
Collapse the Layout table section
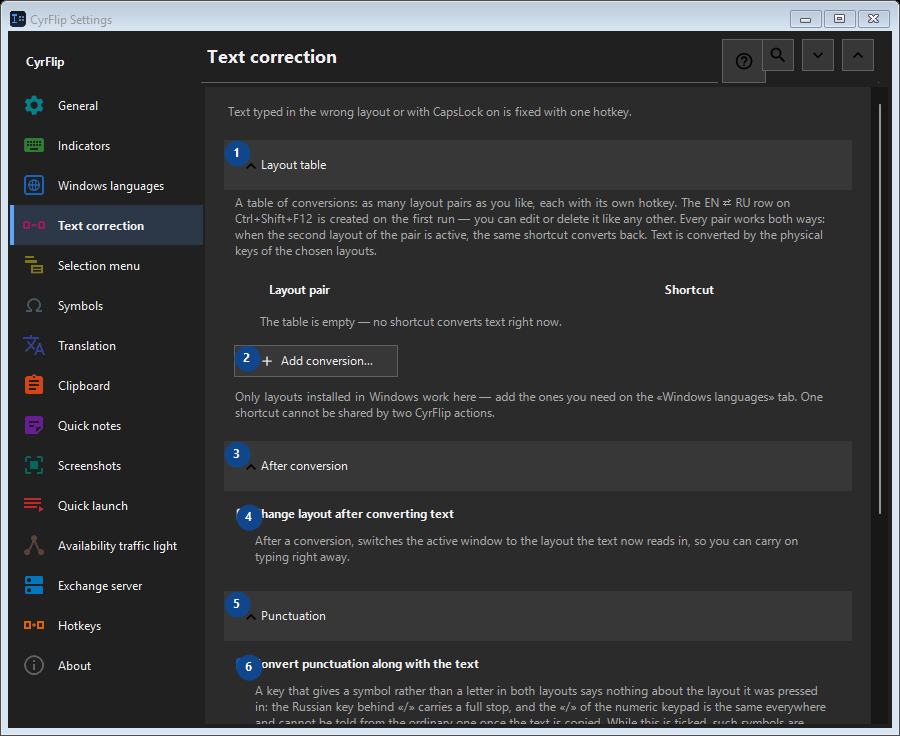pyautogui.click(x=537, y=165)
